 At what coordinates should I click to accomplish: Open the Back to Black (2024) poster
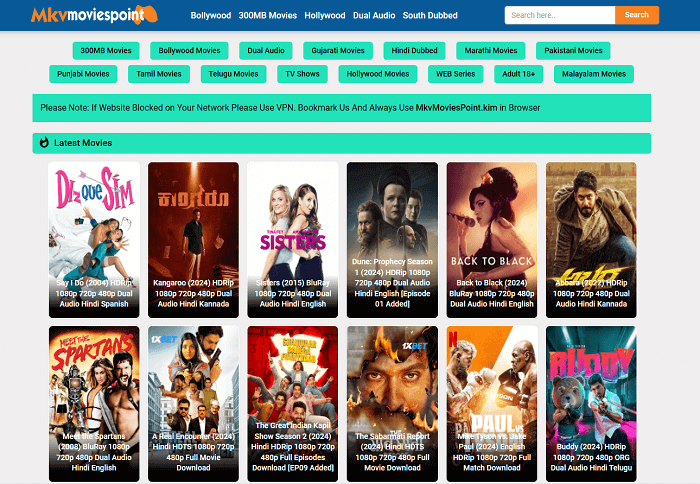(492, 240)
